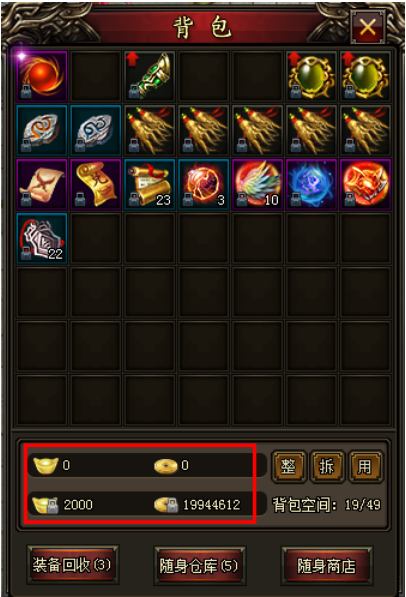Select the fiery orb stack of 3
This screenshot has width=406, height=597.
(x=204, y=185)
